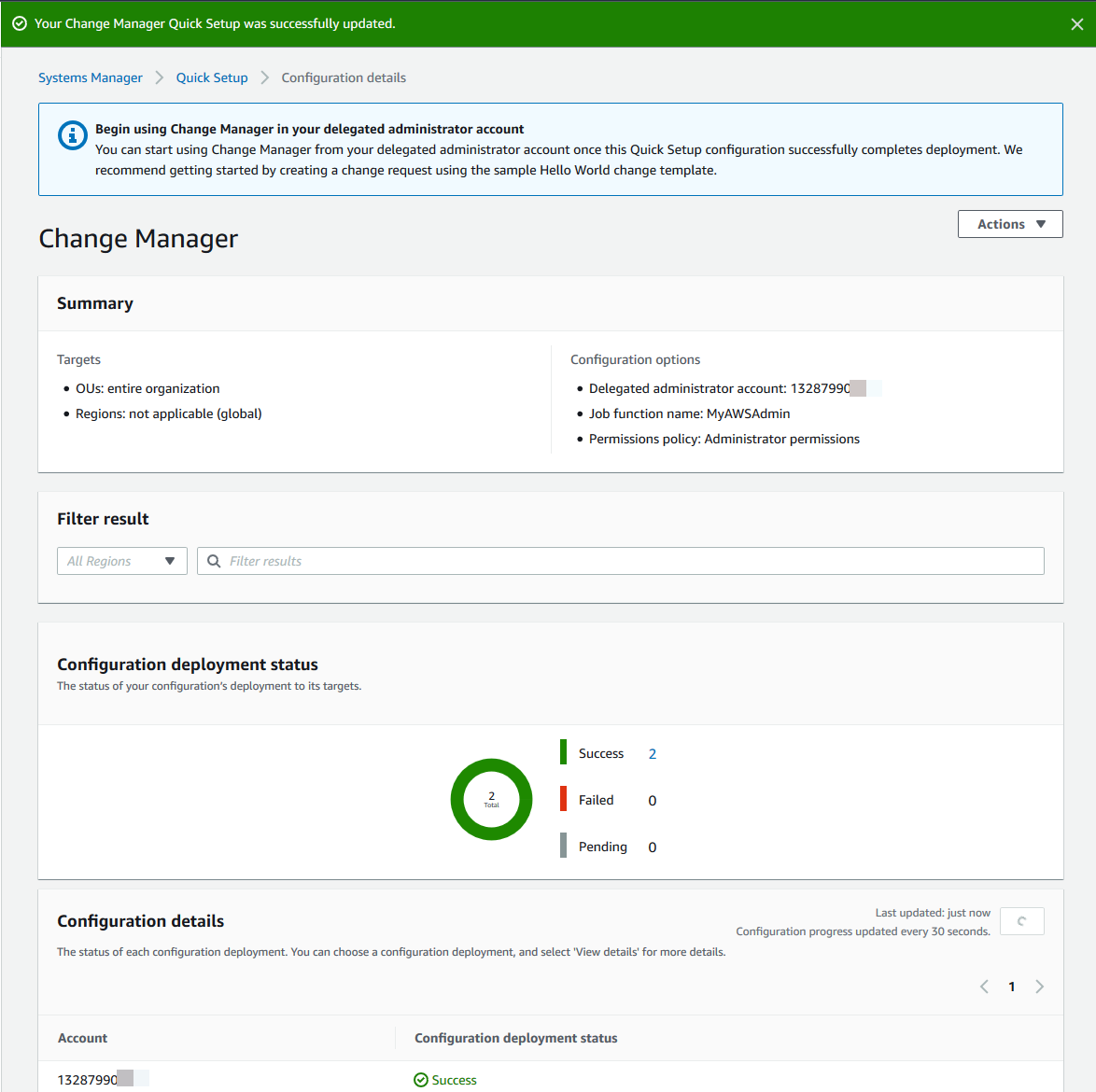Click the Configuration details section heading

[x=140, y=921]
